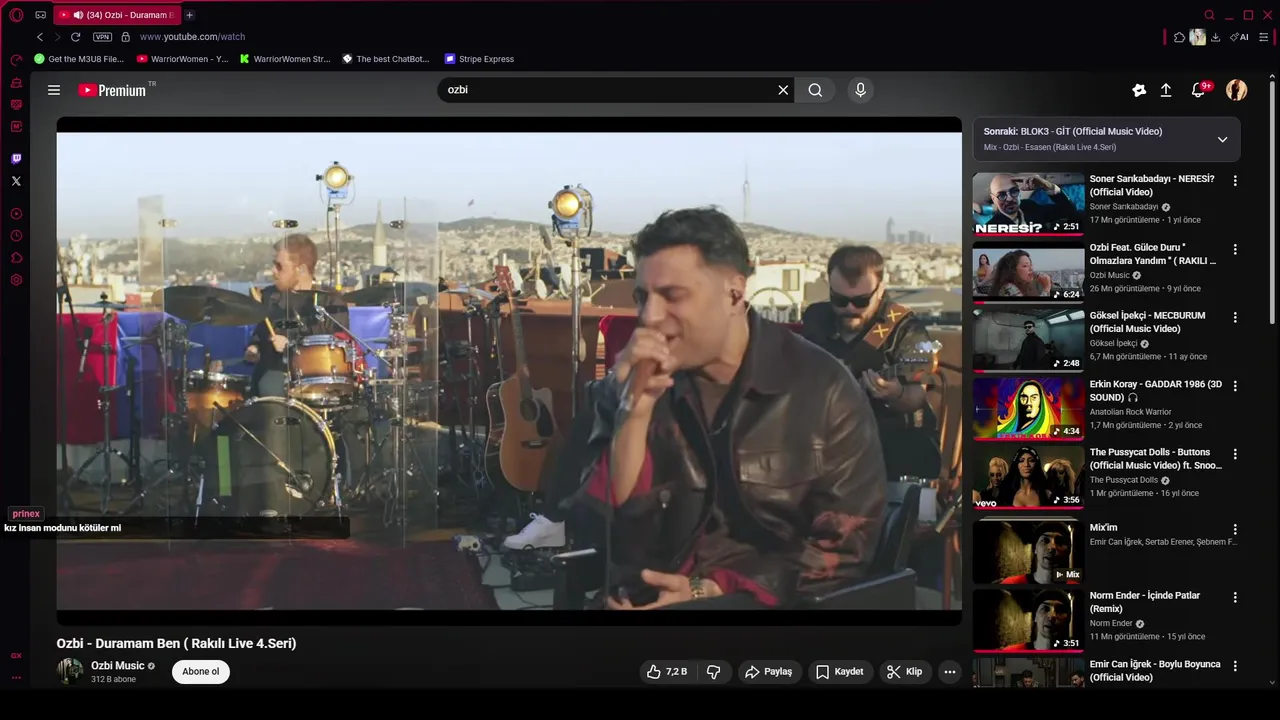Dislike the Ozbi Duramam Ben video

pyautogui.click(x=713, y=672)
